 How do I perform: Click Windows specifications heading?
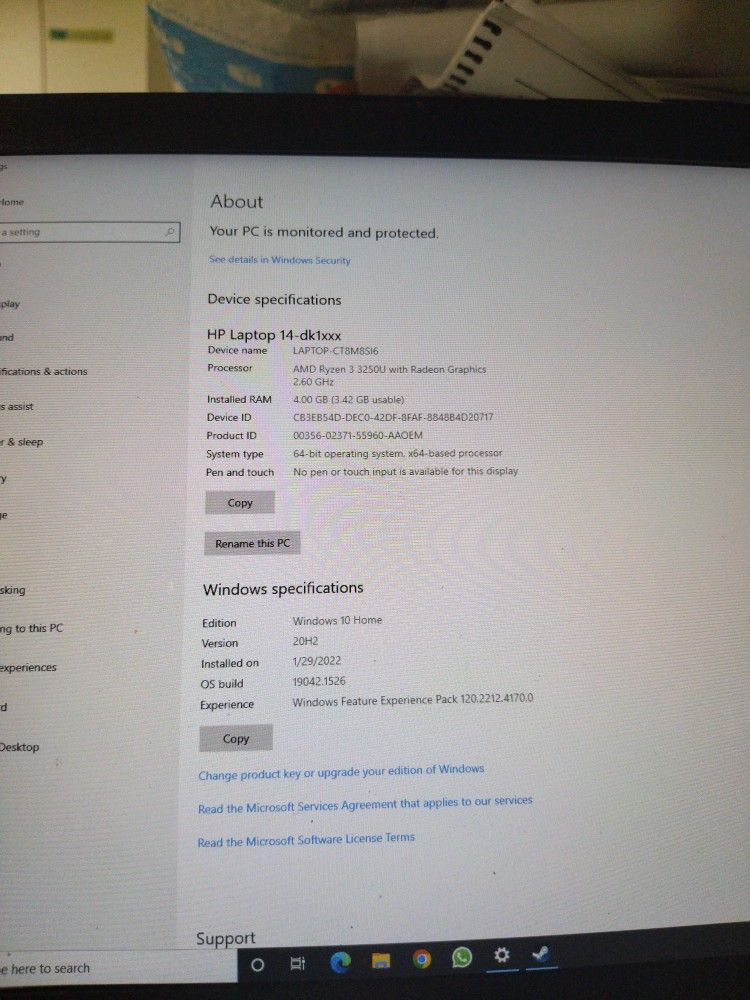(x=283, y=588)
